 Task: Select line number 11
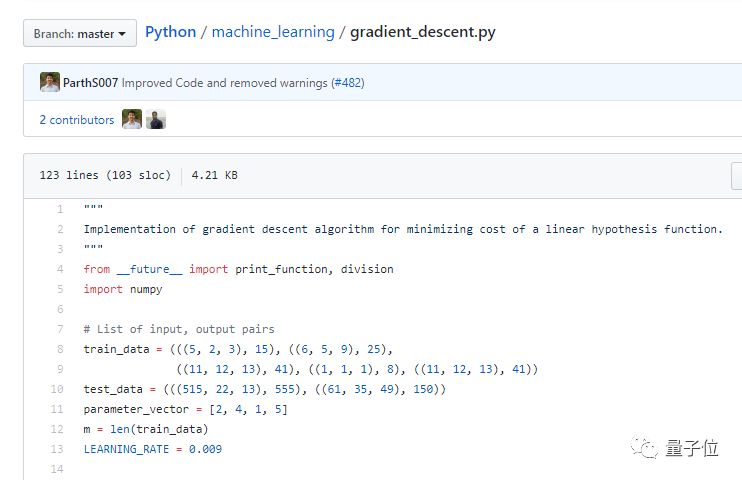point(57,409)
